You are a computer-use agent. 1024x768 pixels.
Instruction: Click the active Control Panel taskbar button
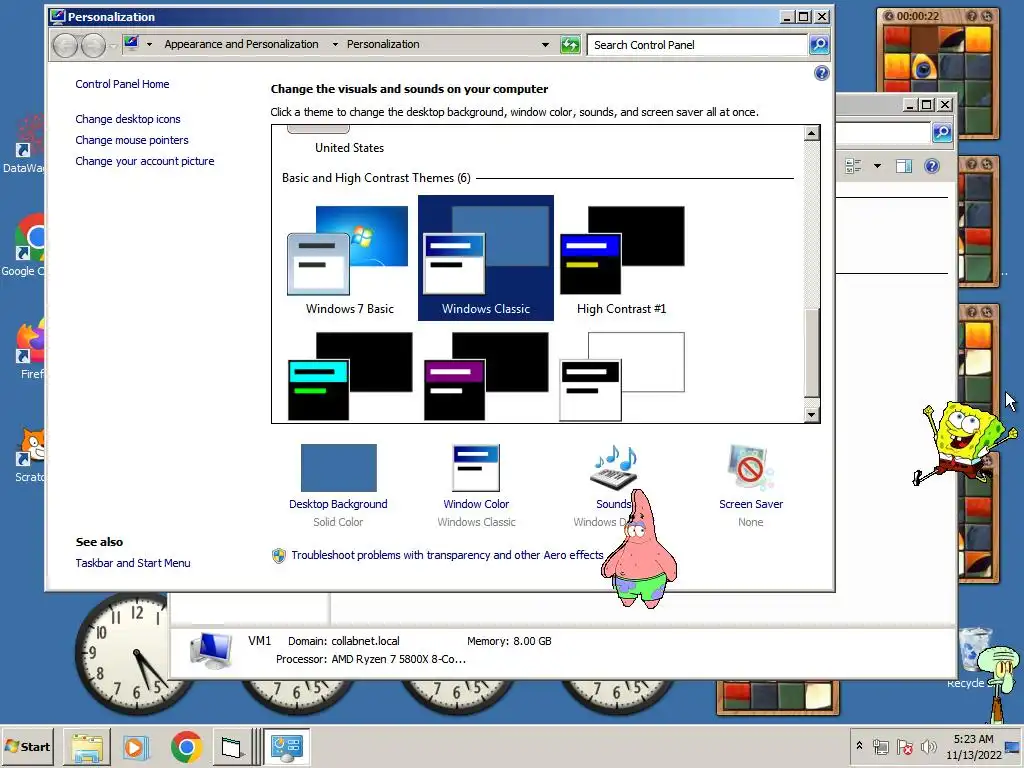click(x=287, y=747)
